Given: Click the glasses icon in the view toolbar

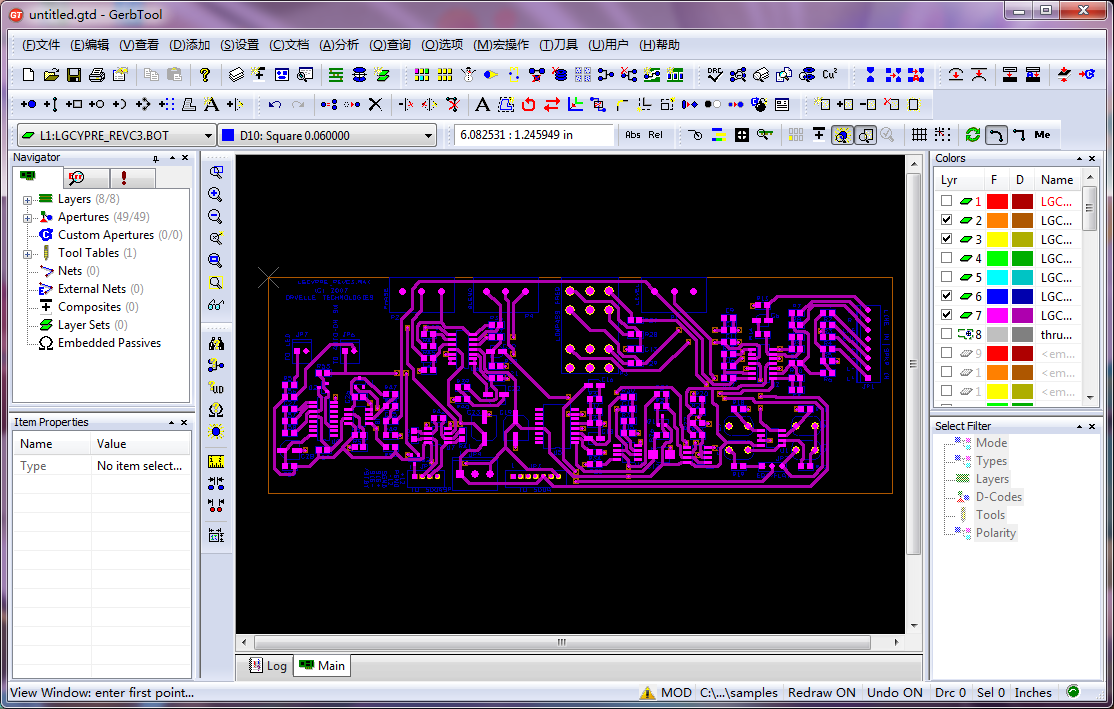Looking at the screenshot, I should coord(215,305).
